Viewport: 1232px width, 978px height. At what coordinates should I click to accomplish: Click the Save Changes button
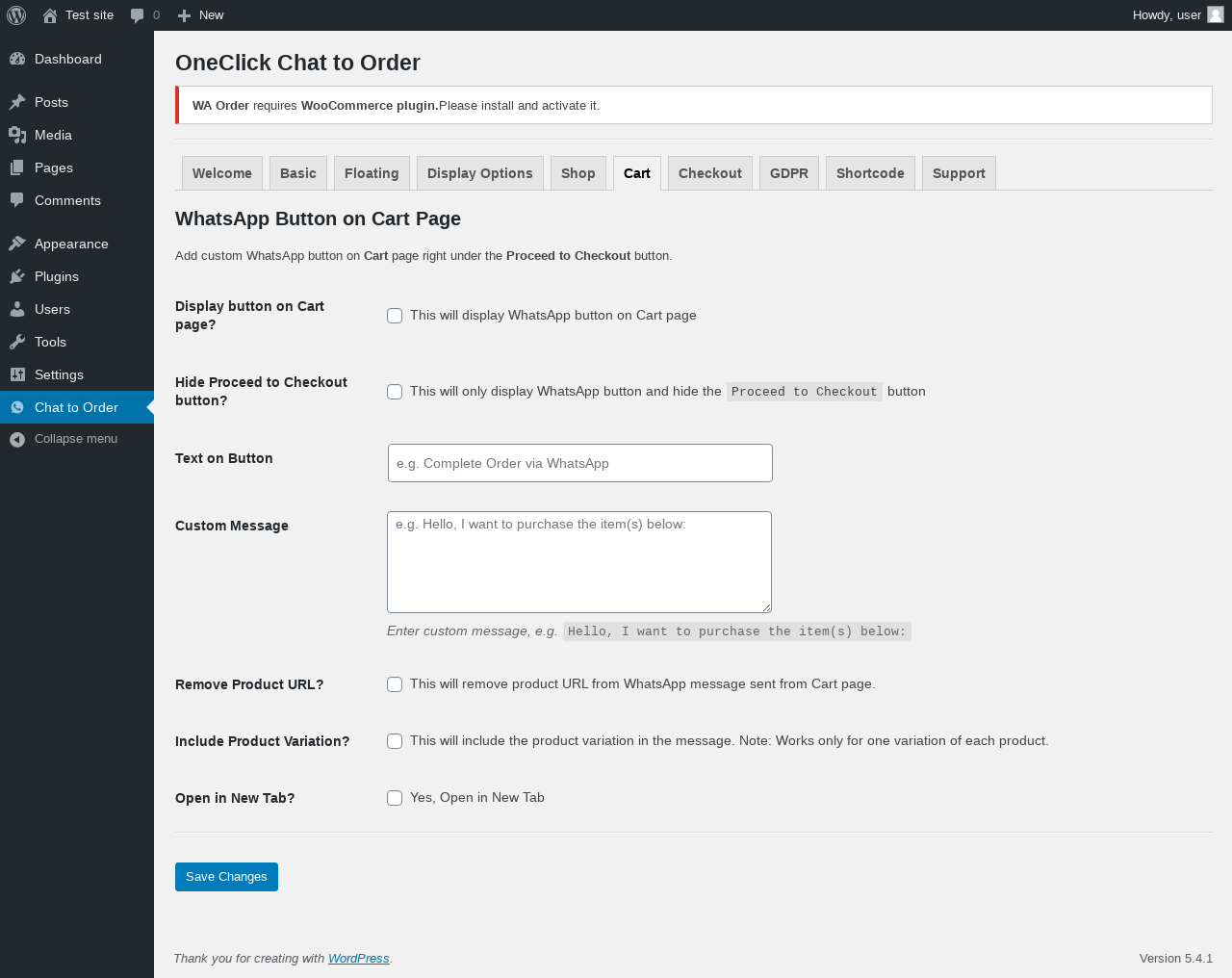pyautogui.click(x=226, y=877)
